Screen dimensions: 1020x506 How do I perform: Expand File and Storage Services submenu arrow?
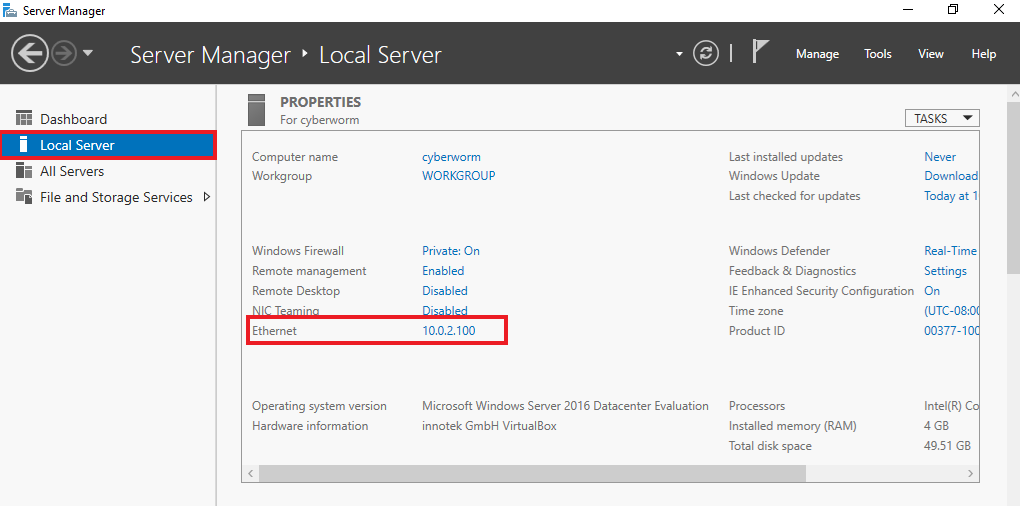(207, 197)
